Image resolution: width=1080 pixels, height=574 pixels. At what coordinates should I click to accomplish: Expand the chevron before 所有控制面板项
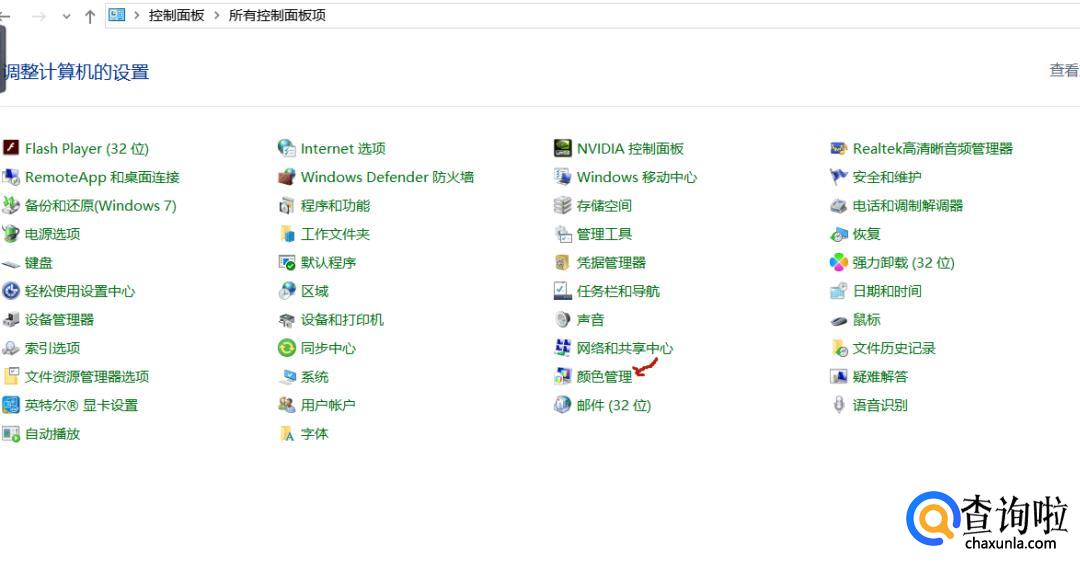(x=216, y=16)
